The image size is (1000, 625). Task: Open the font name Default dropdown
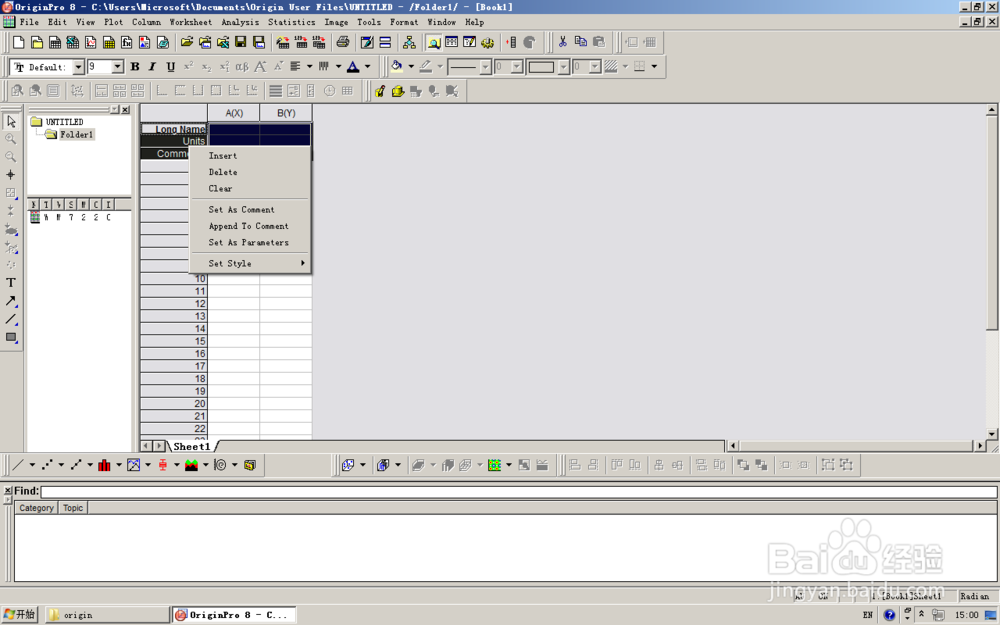(x=78, y=66)
